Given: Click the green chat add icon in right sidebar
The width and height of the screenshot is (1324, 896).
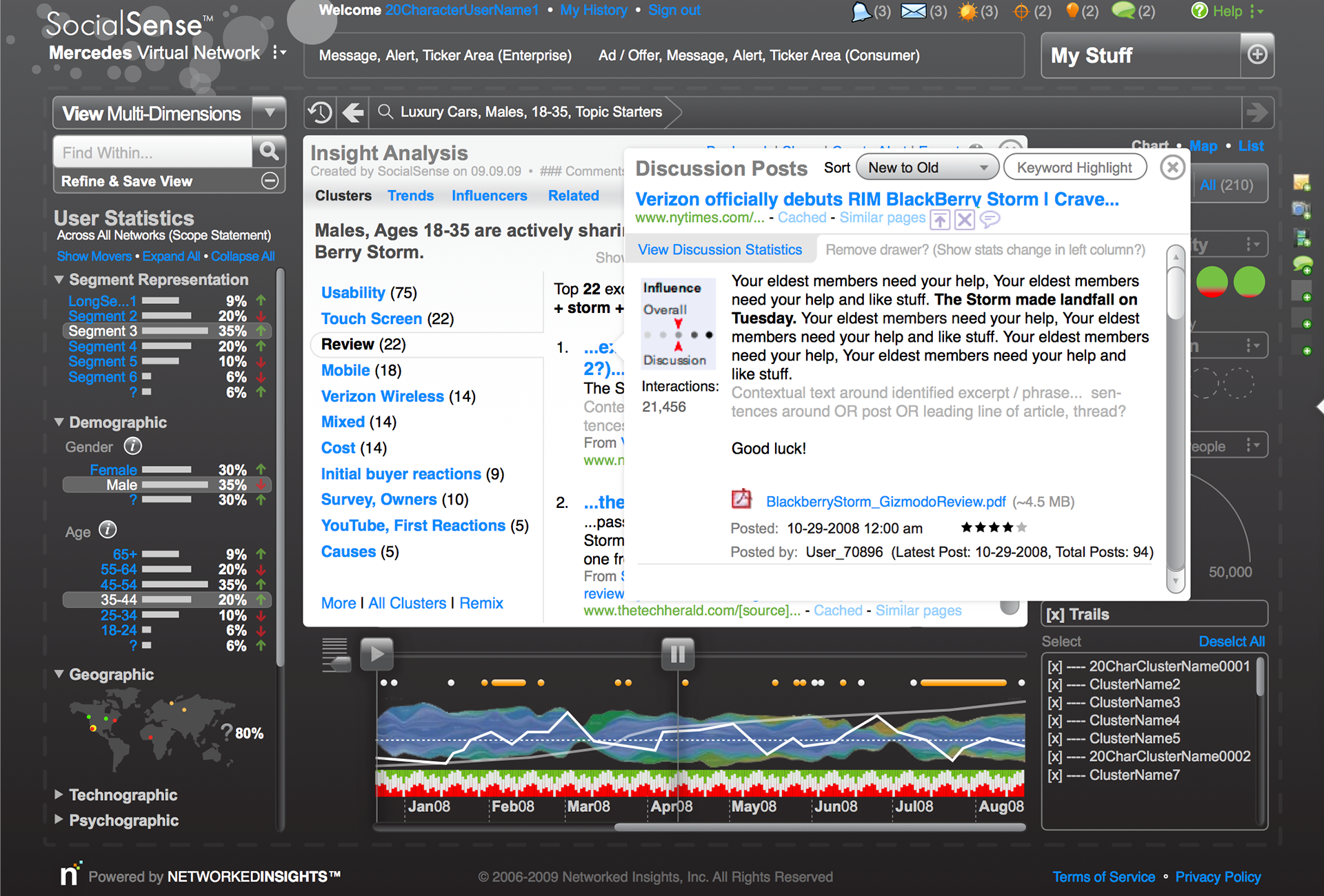Looking at the screenshot, I should (x=1302, y=265).
